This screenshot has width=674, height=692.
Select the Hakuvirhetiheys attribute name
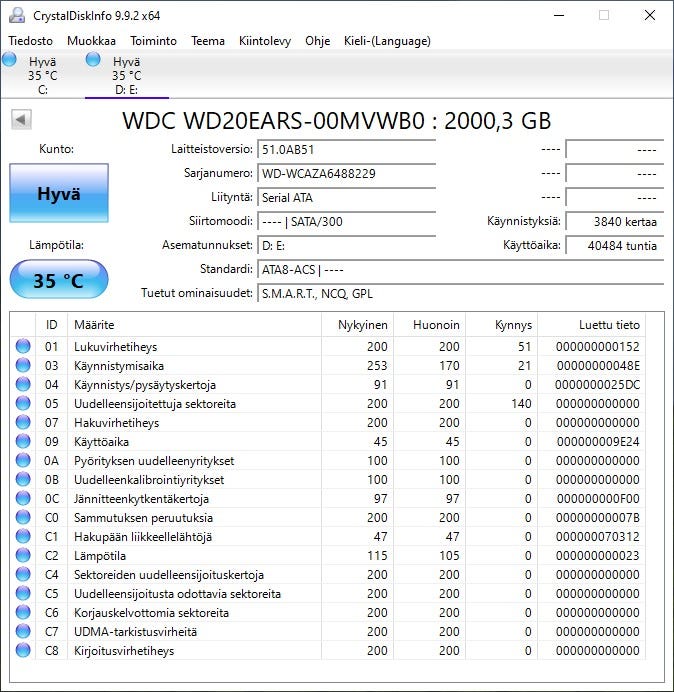[x=117, y=423]
